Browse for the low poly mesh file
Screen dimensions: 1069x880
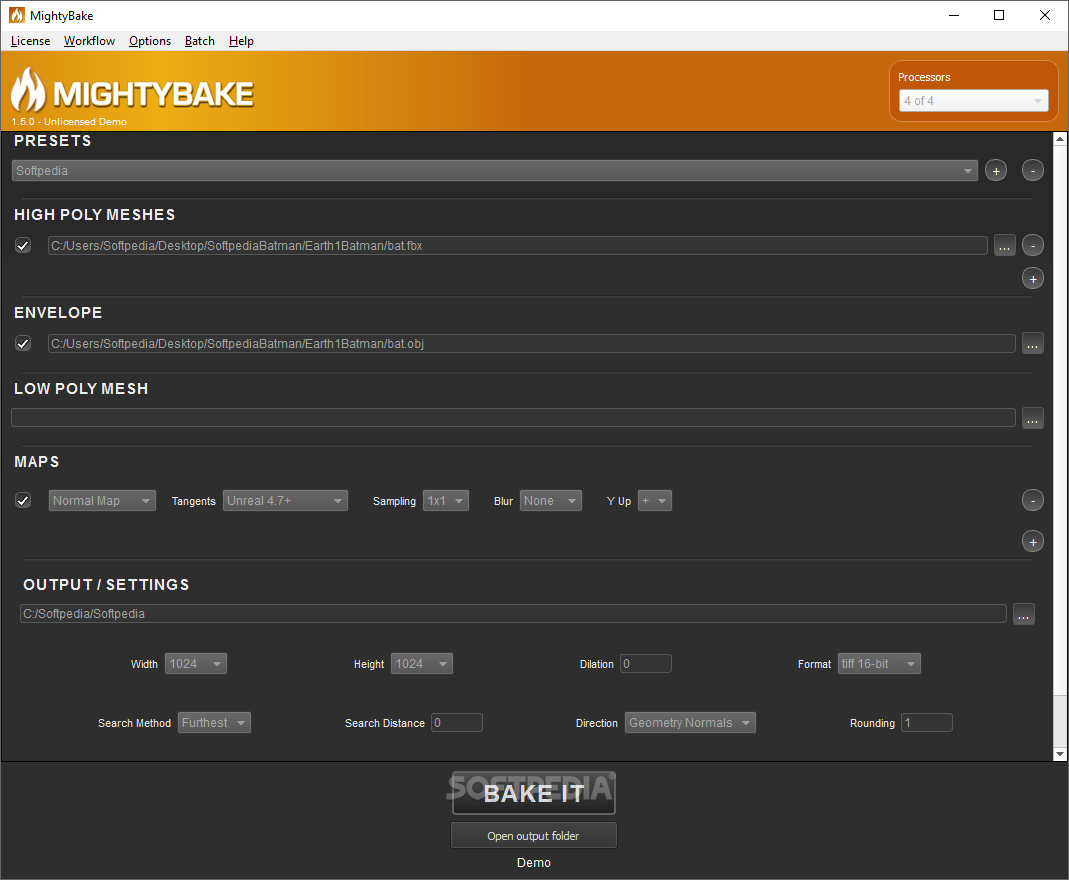tap(1032, 418)
